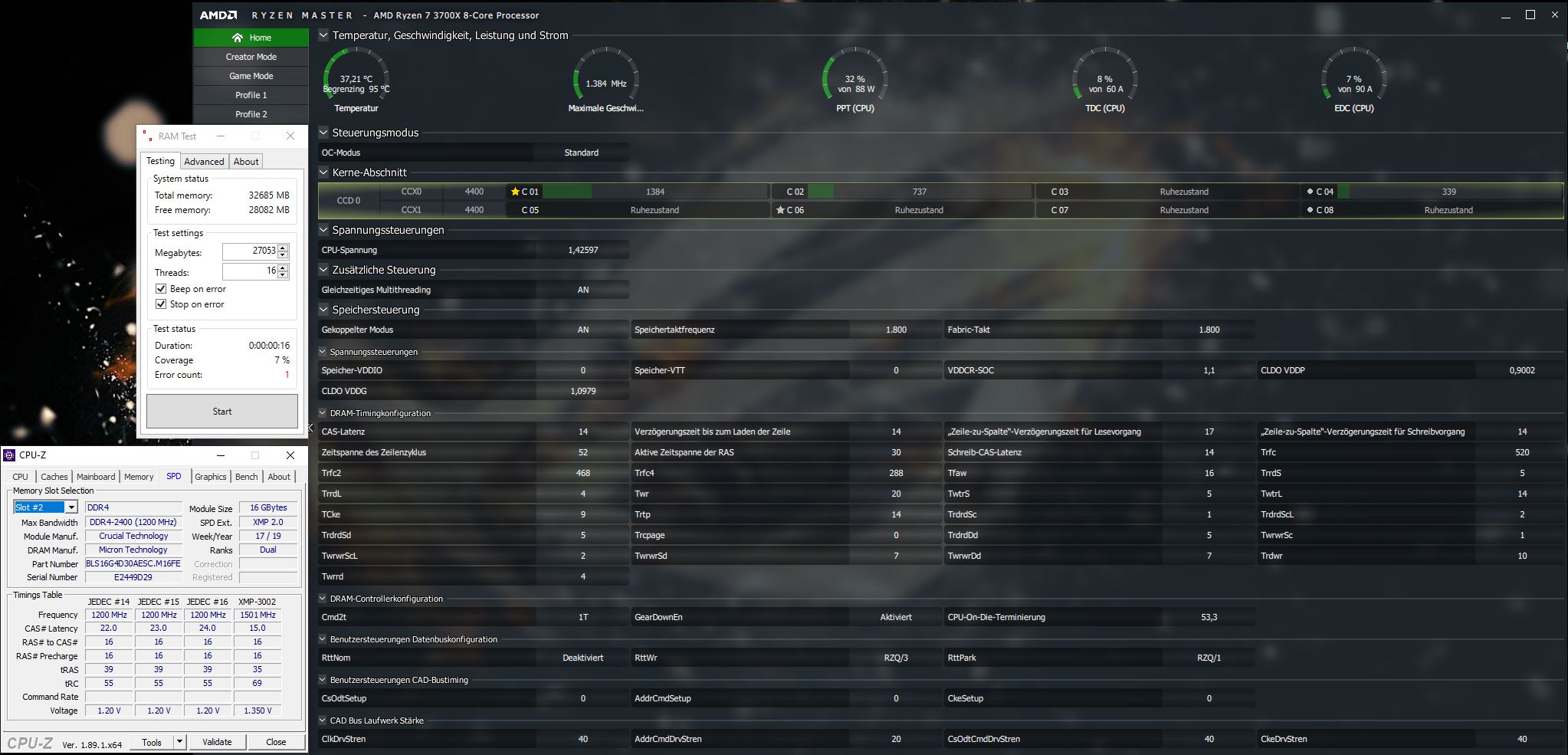Click the C 01 core usage bar

point(654,192)
